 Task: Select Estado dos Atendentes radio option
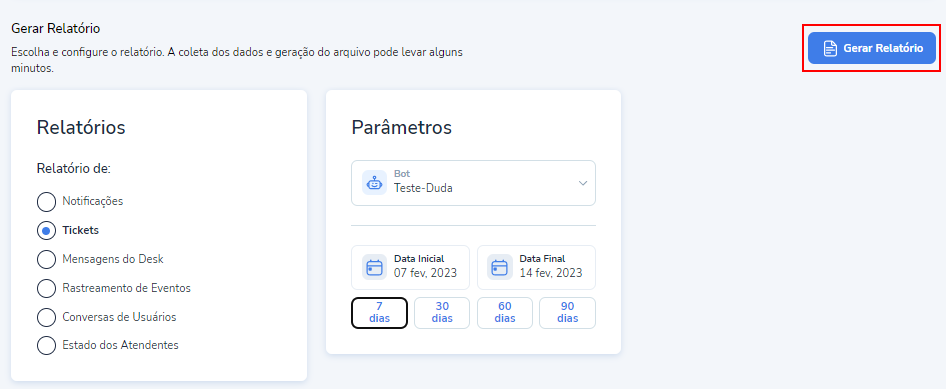coord(46,346)
